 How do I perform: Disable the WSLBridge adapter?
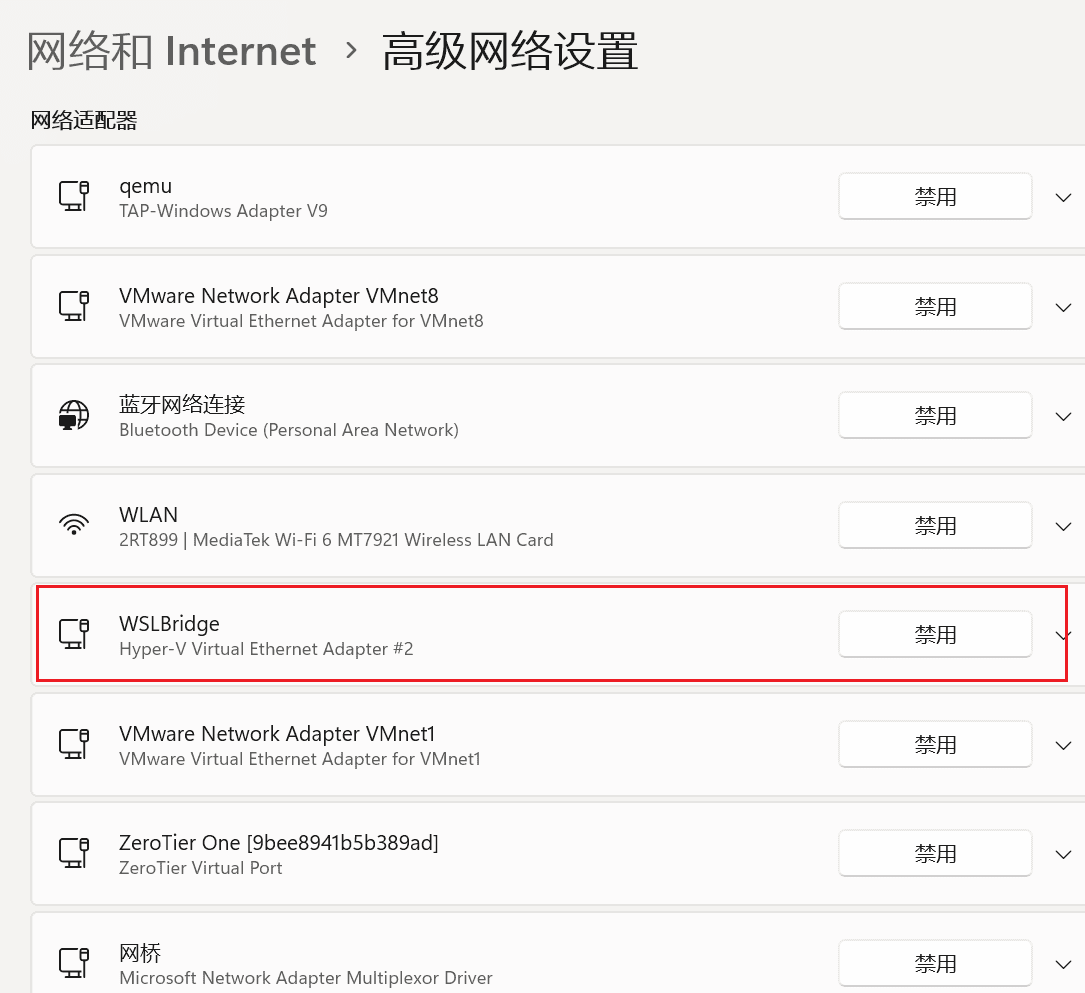pos(935,635)
